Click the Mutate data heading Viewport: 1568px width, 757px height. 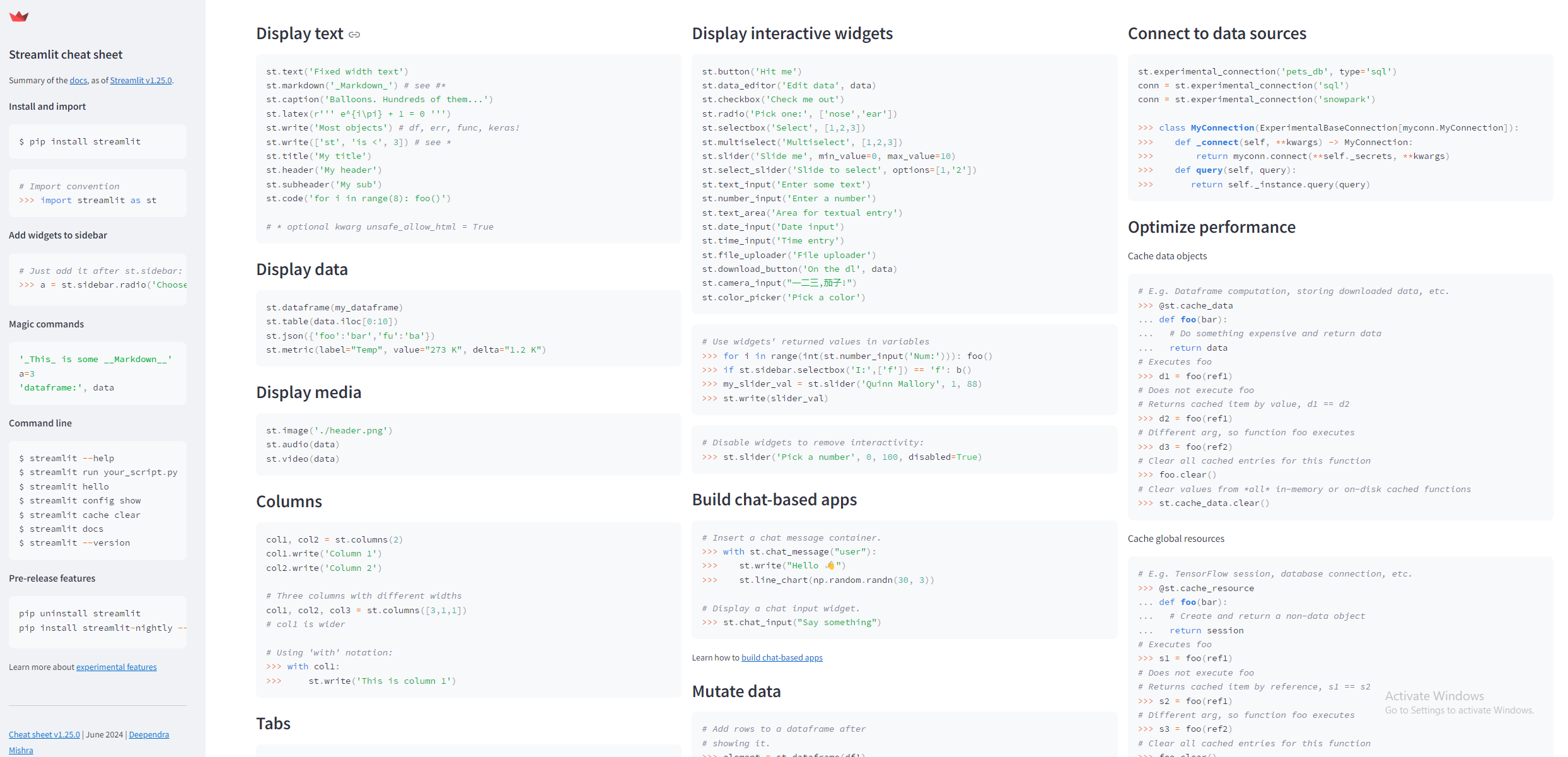tap(736, 691)
